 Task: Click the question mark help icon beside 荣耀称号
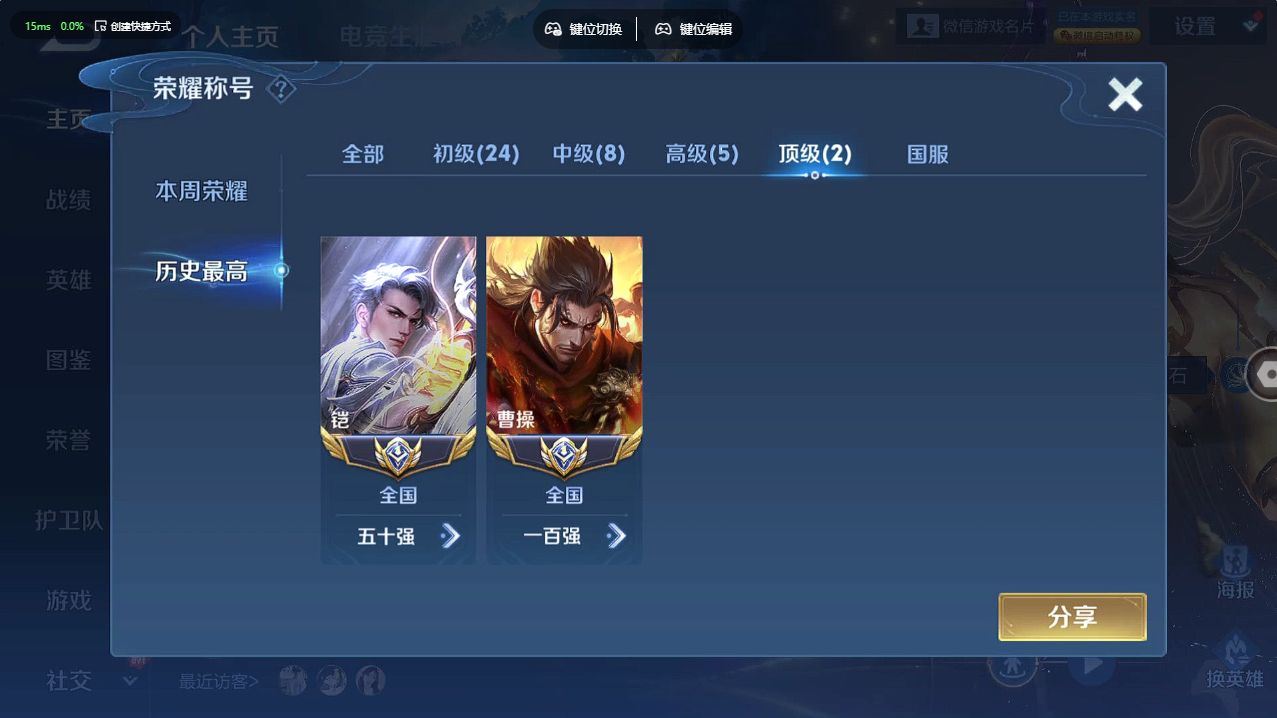point(282,89)
